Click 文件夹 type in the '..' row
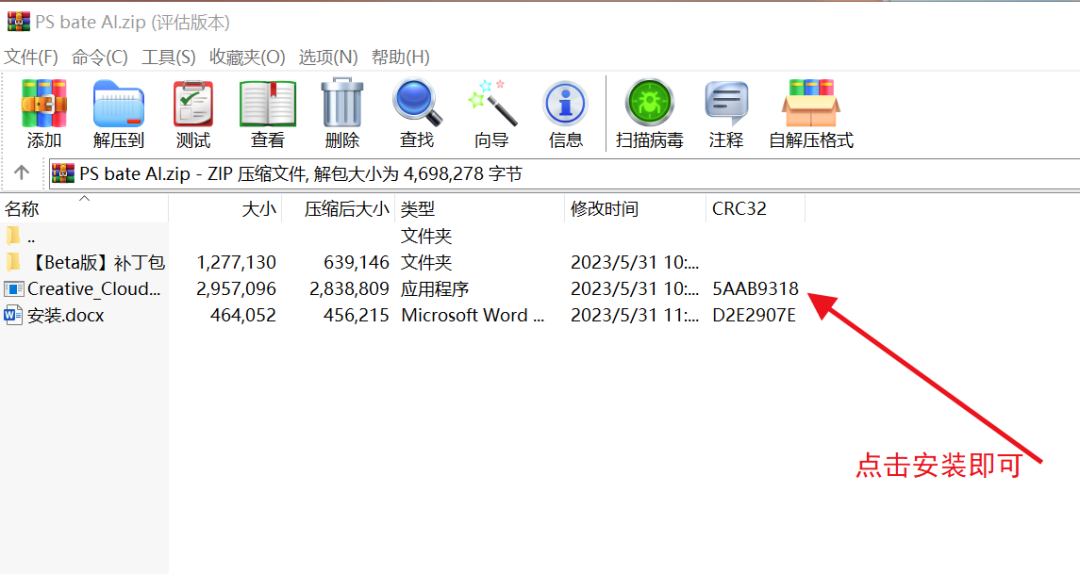The image size is (1080, 574). pyautogui.click(x=426, y=236)
